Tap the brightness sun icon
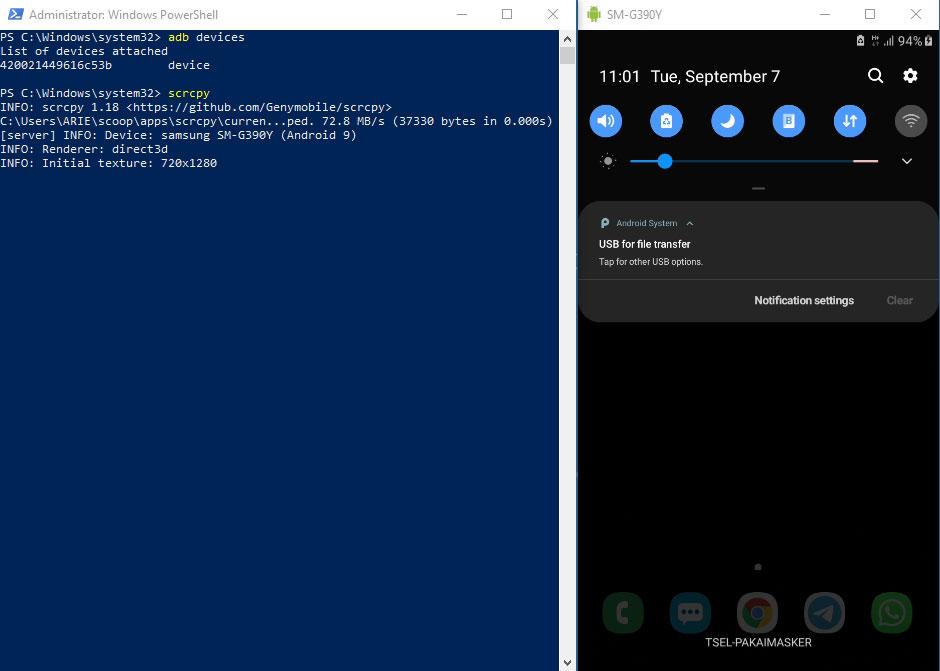Screen dimensions: 940x671 pos(608,161)
